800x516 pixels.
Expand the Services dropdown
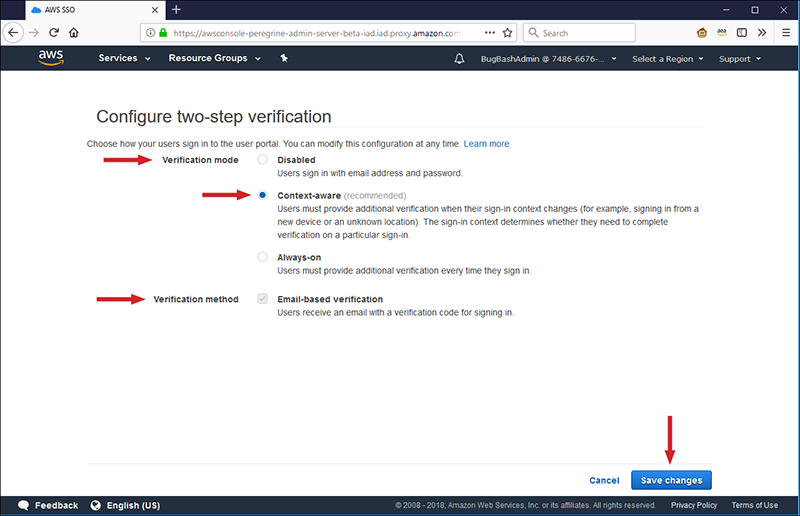pos(124,58)
